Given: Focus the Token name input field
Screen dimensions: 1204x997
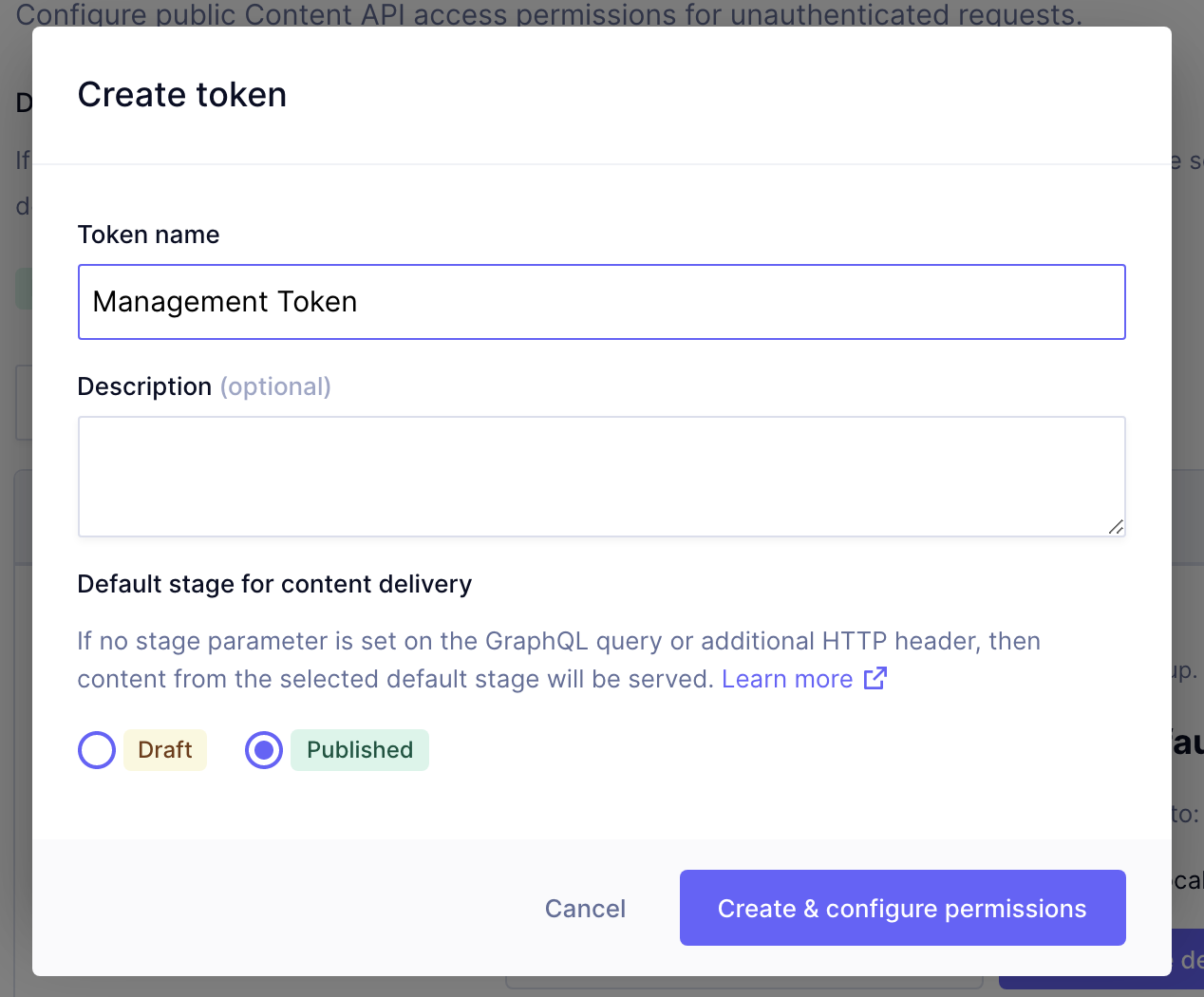Looking at the screenshot, I should click(601, 301).
